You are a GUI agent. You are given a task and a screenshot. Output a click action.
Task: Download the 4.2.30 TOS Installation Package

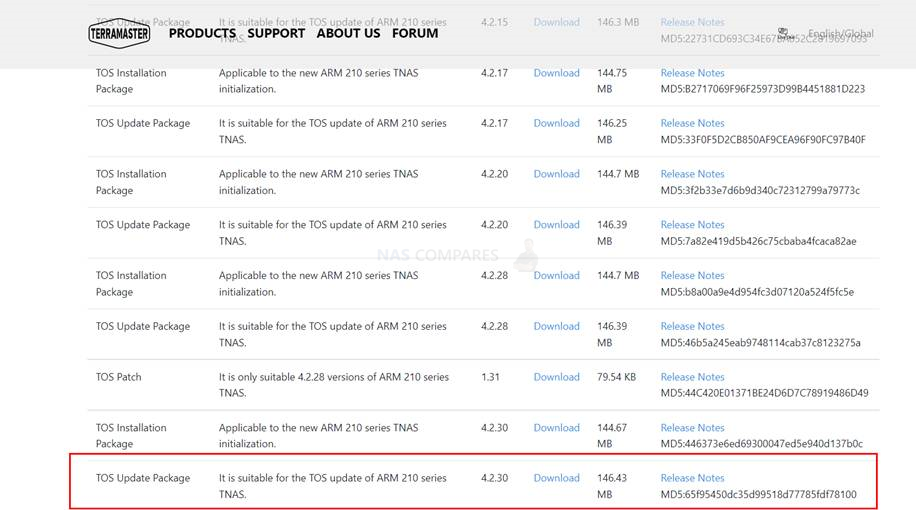556,428
